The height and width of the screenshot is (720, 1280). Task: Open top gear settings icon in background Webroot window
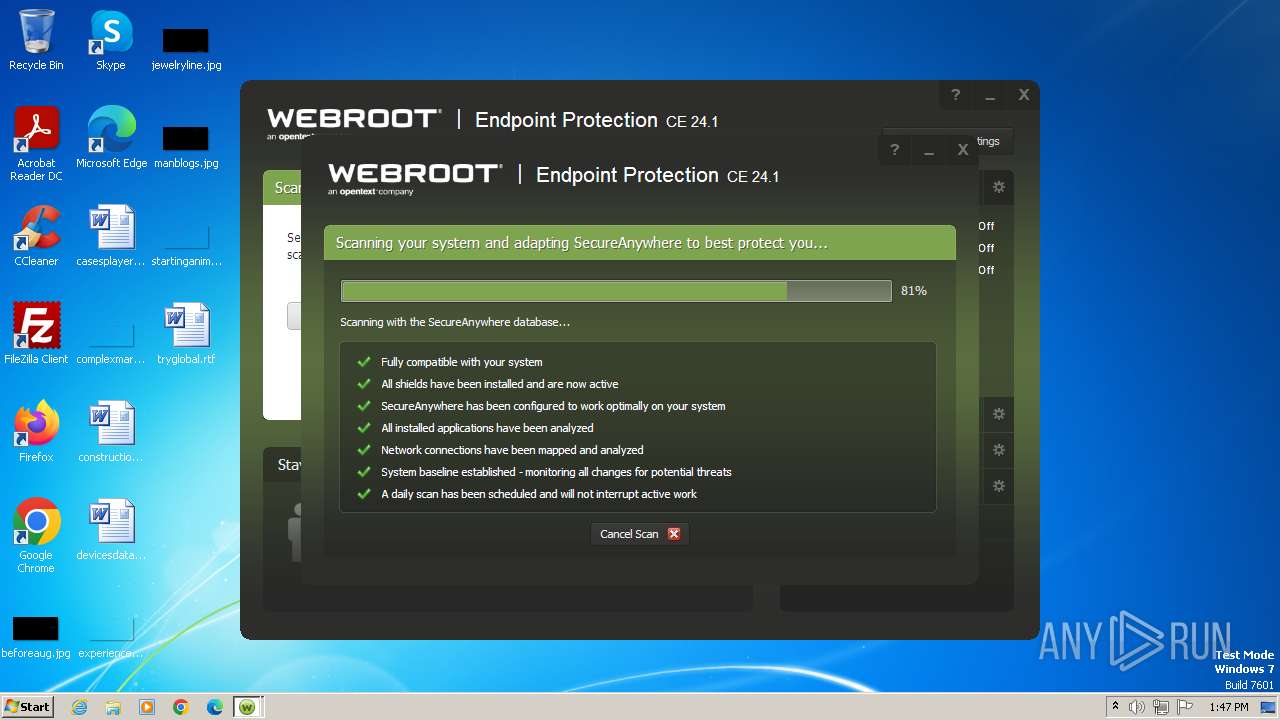998,187
